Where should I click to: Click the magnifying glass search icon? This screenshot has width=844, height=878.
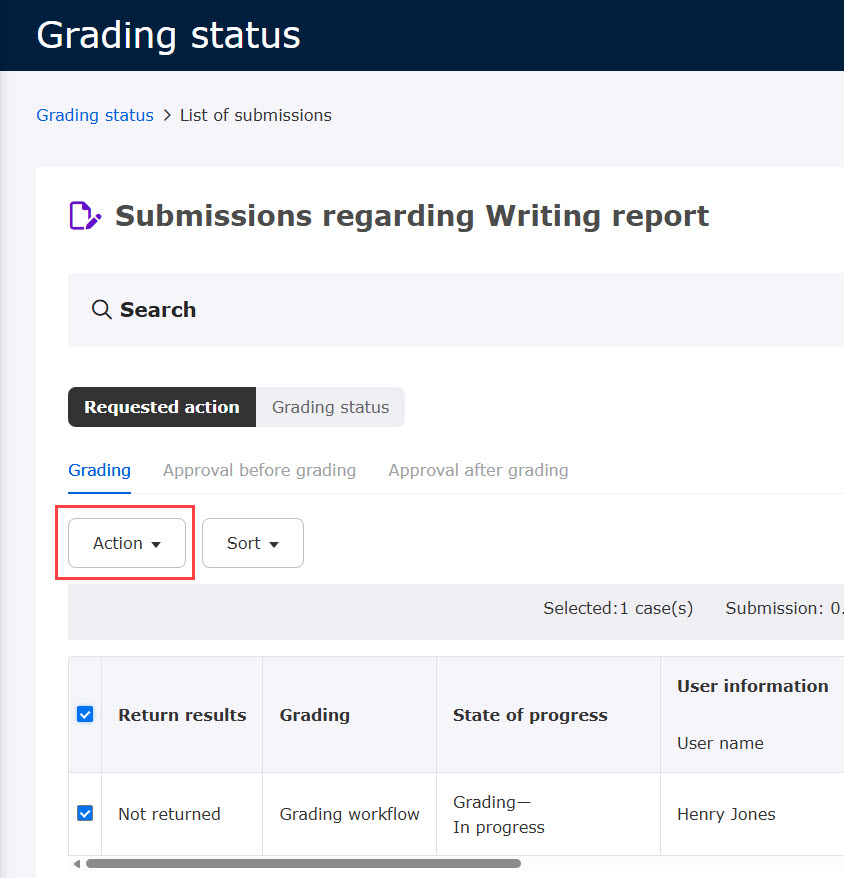coord(101,310)
